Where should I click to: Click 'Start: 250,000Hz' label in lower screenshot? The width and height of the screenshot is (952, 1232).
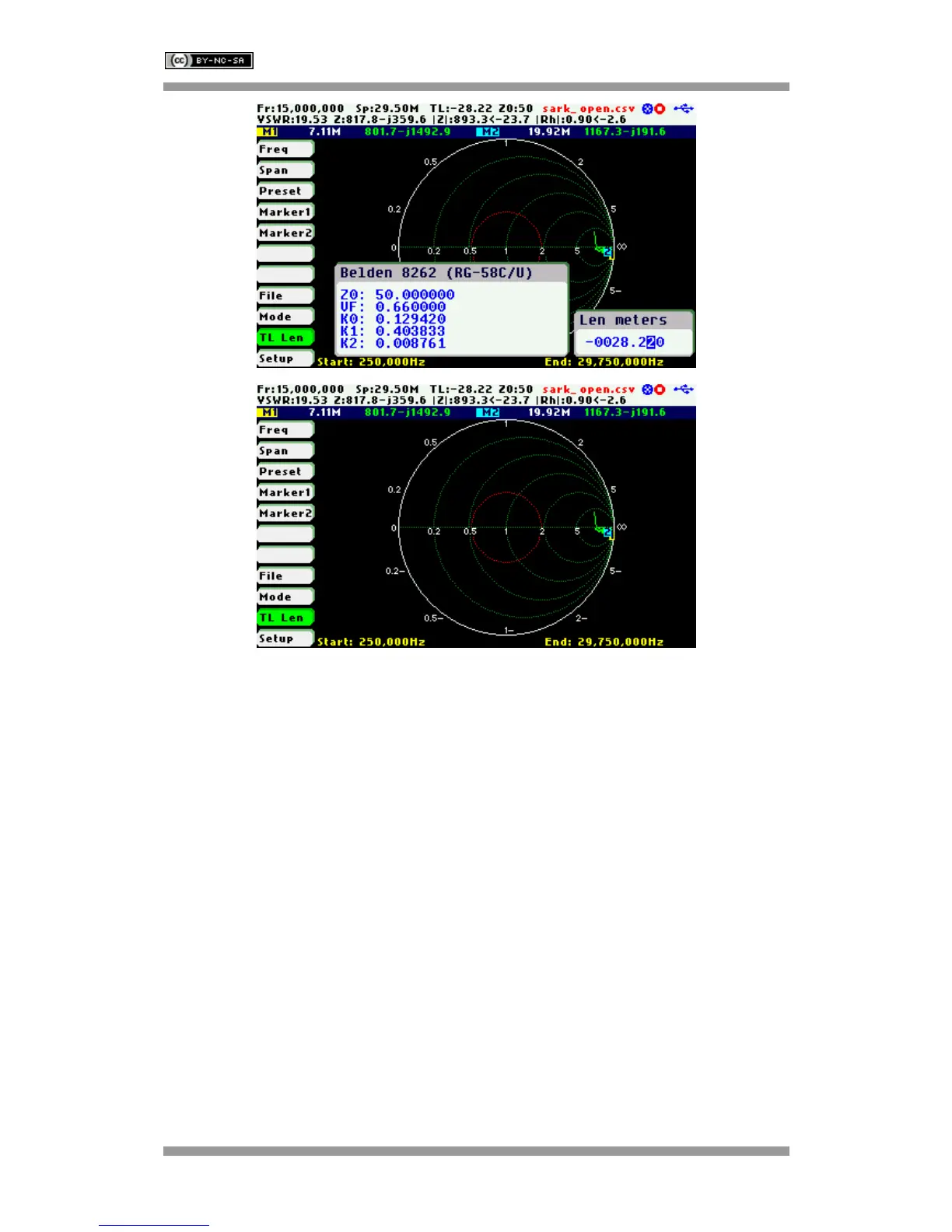point(371,642)
